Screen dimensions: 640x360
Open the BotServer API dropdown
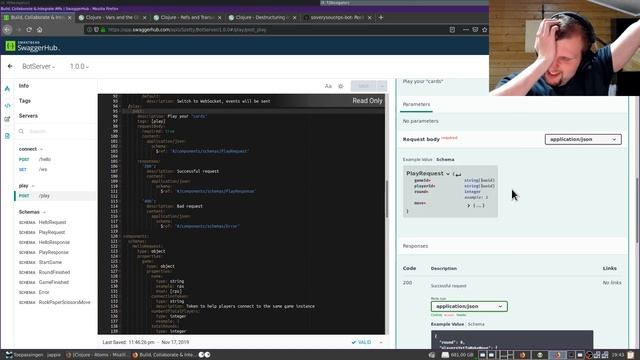(38, 66)
